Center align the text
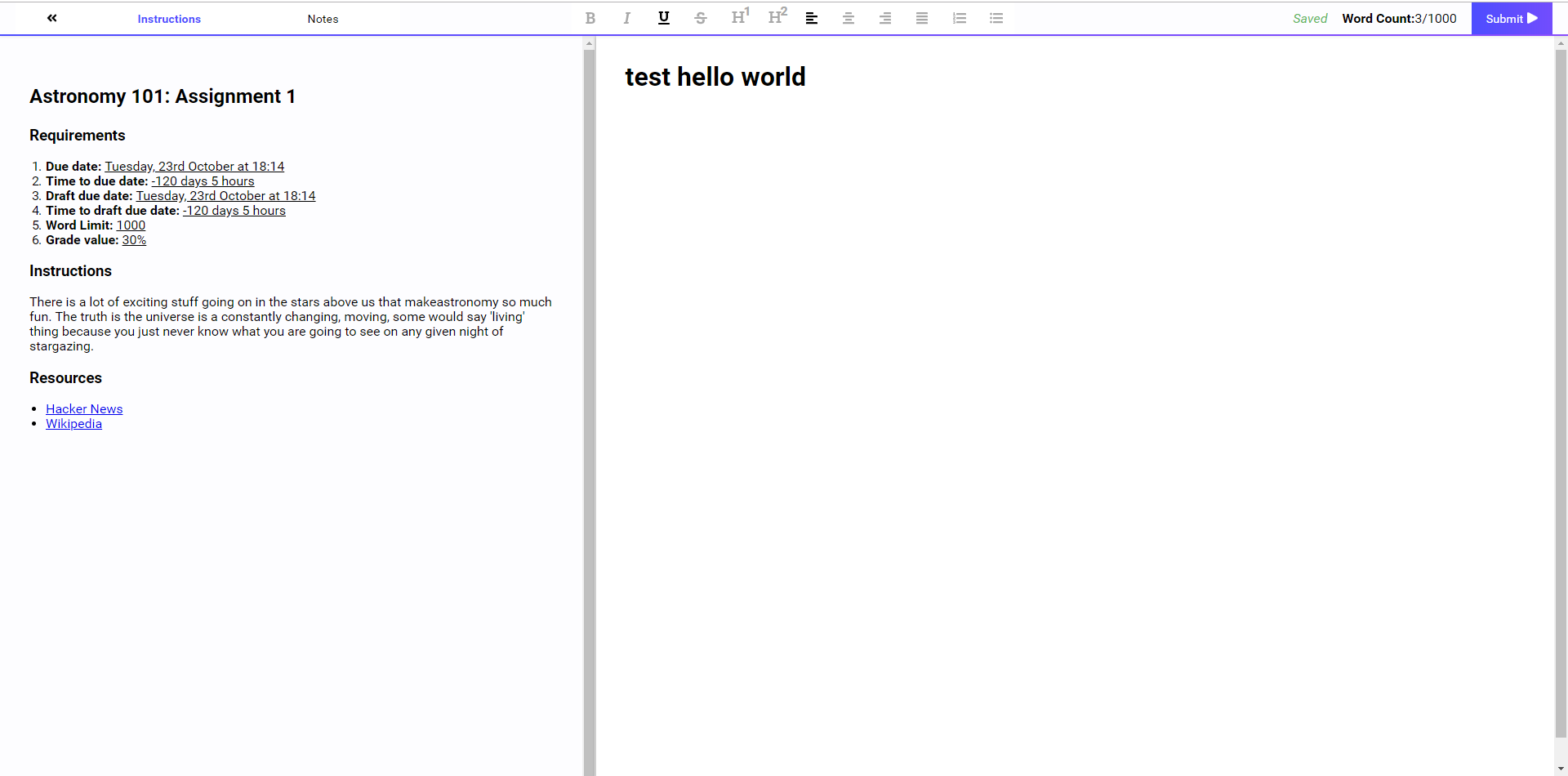The image size is (1568, 776). 849,18
